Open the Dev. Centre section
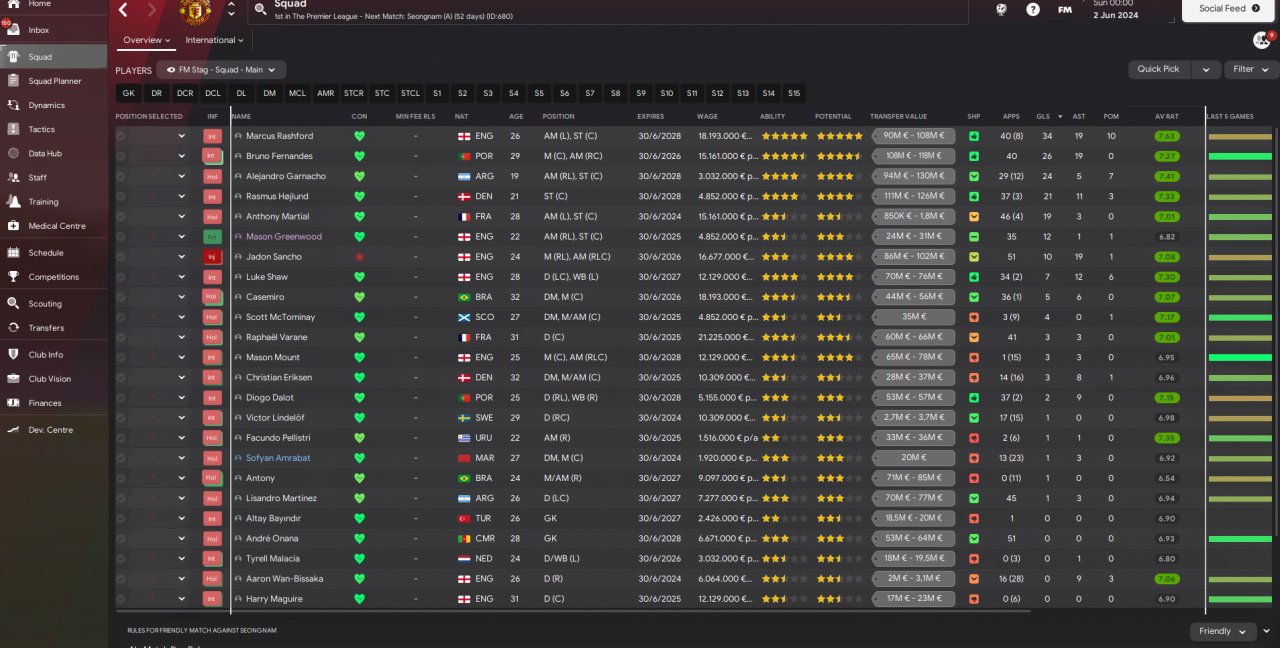This screenshot has height=648, width=1280. tap(50, 430)
